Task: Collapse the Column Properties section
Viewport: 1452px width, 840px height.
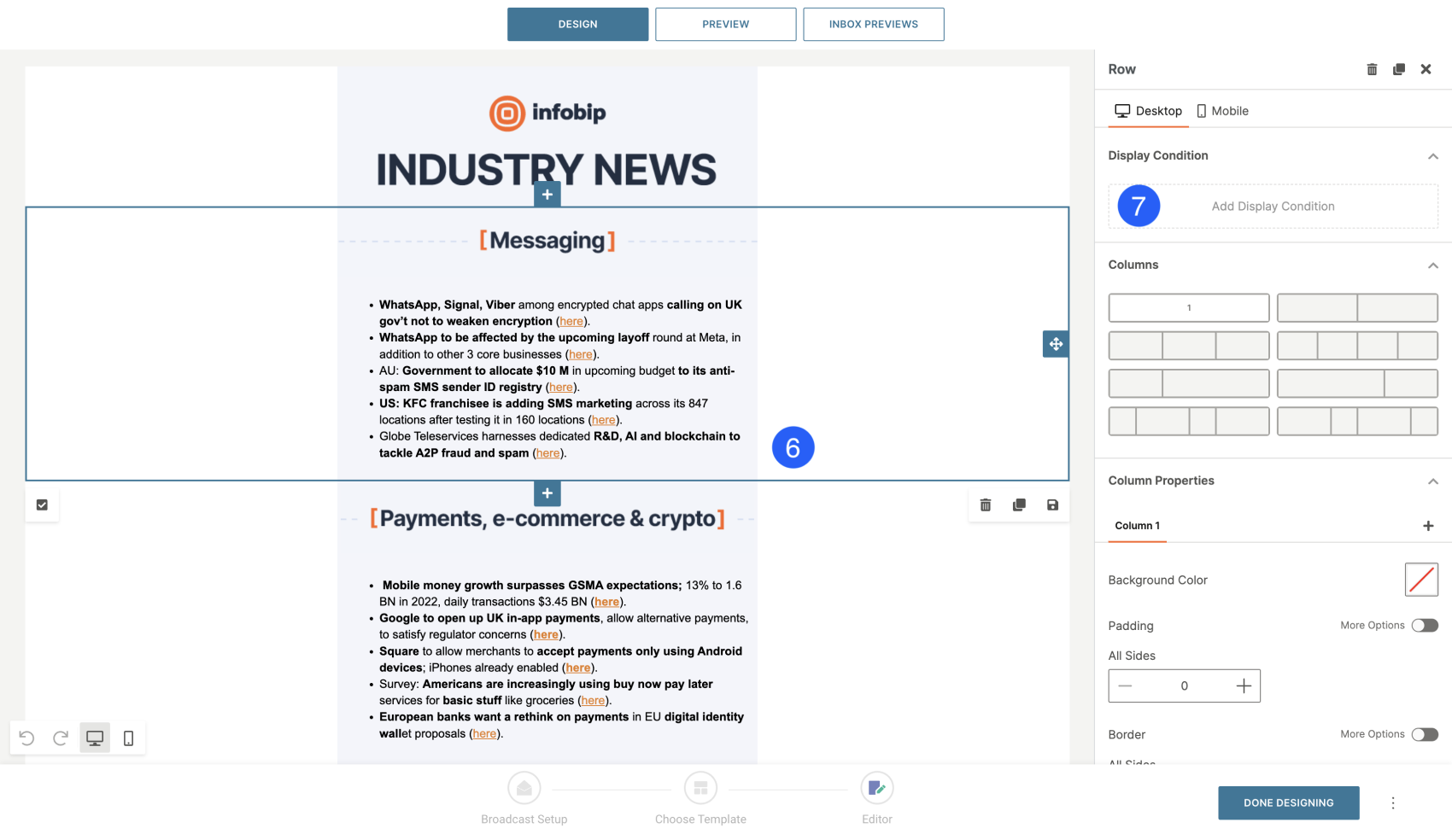Action: [x=1432, y=481]
